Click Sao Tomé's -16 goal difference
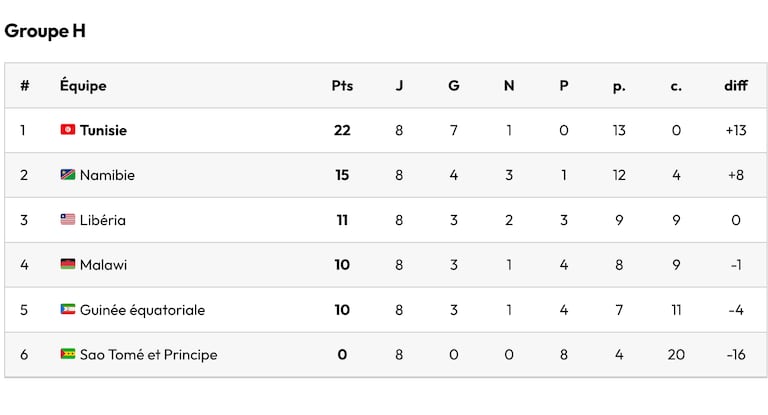The width and height of the screenshot is (768, 415). [x=736, y=355]
